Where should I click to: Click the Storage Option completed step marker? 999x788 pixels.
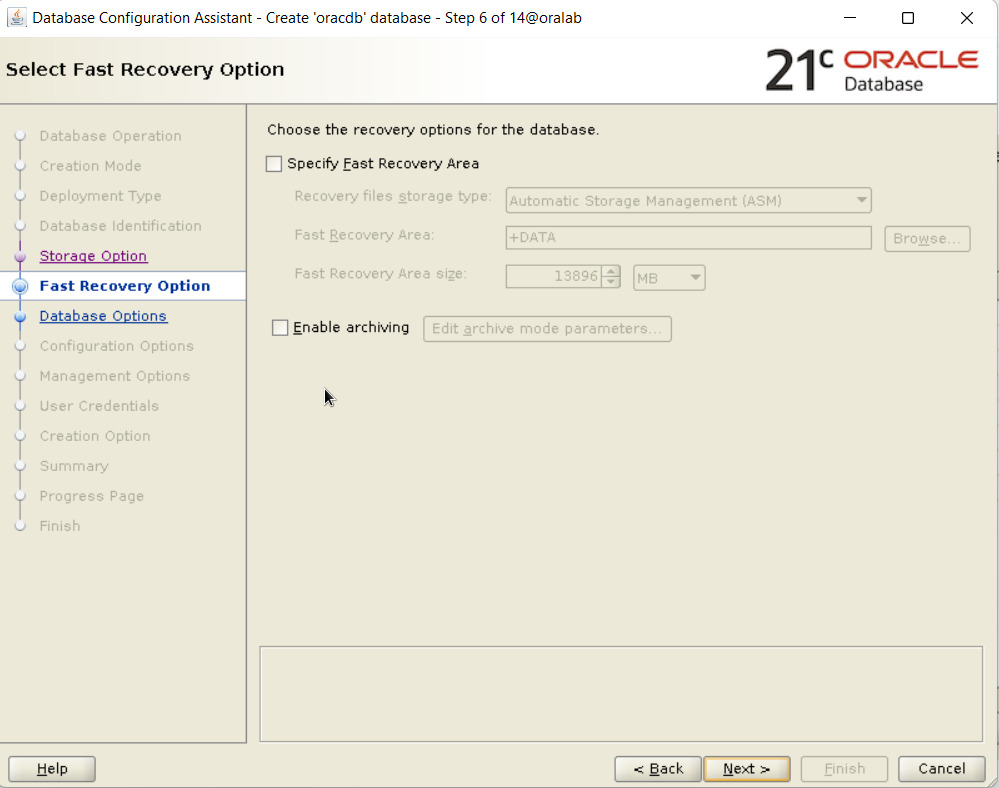click(x=21, y=256)
